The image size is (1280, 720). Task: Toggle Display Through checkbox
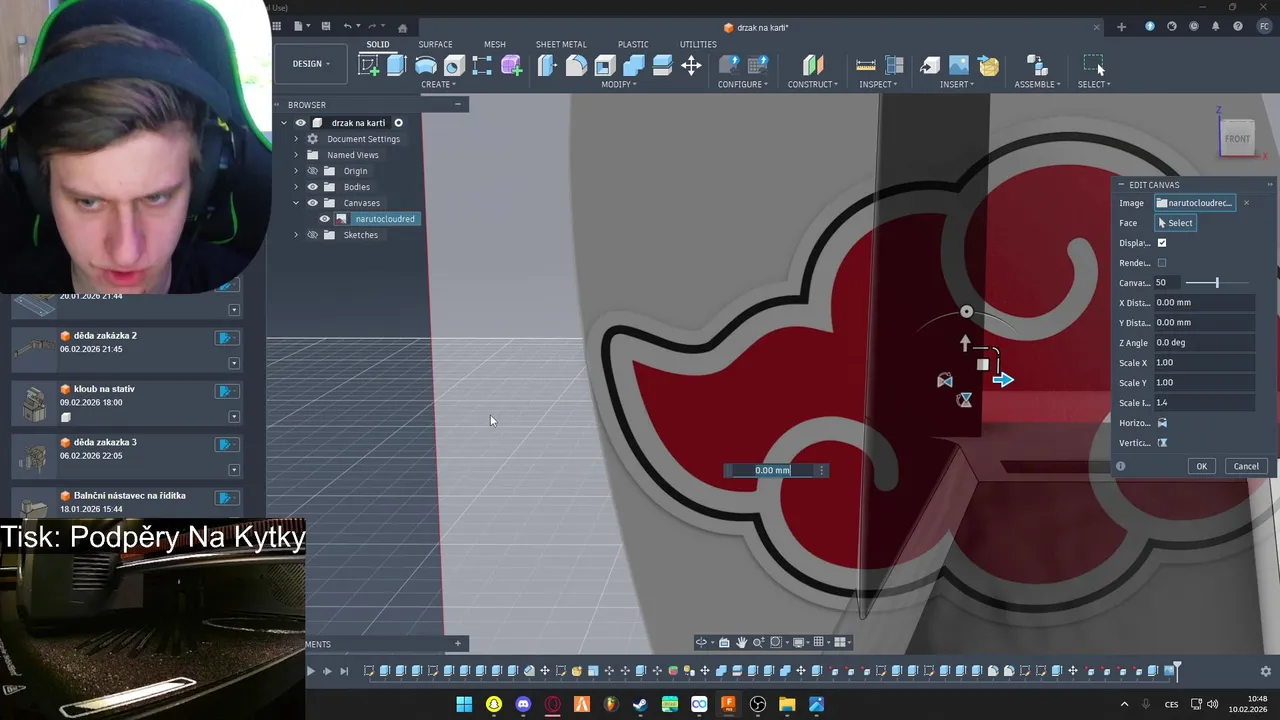[1162, 243]
